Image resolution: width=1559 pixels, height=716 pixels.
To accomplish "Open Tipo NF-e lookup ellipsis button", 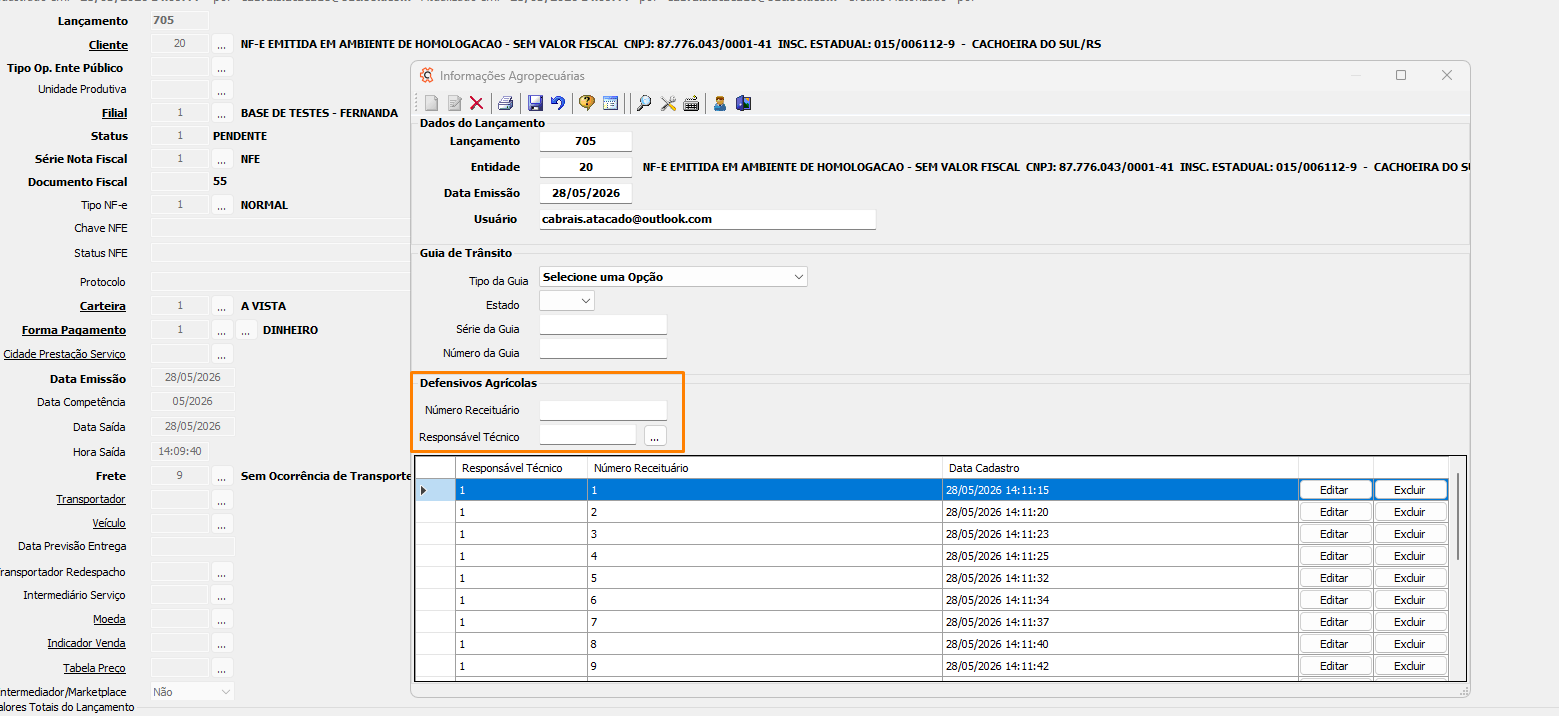I will pyautogui.click(x=222, y=205).
